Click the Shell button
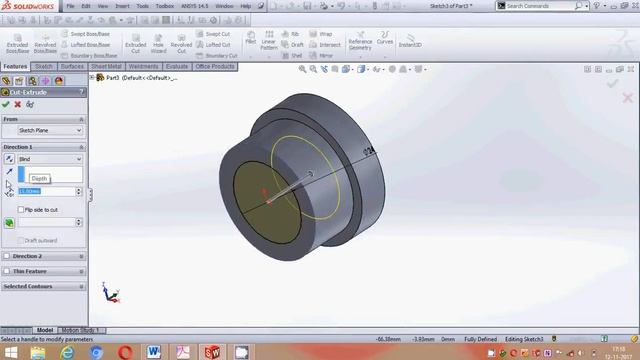640x360 pixels. tap(293, 56)
